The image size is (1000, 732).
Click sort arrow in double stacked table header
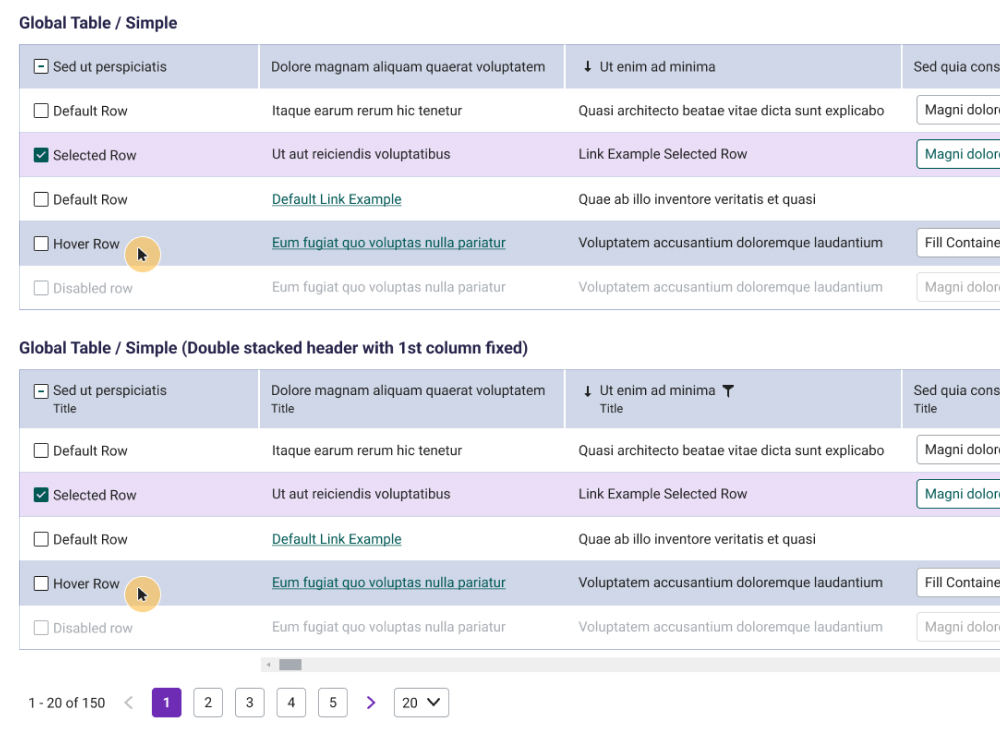[x=587, y=391]
